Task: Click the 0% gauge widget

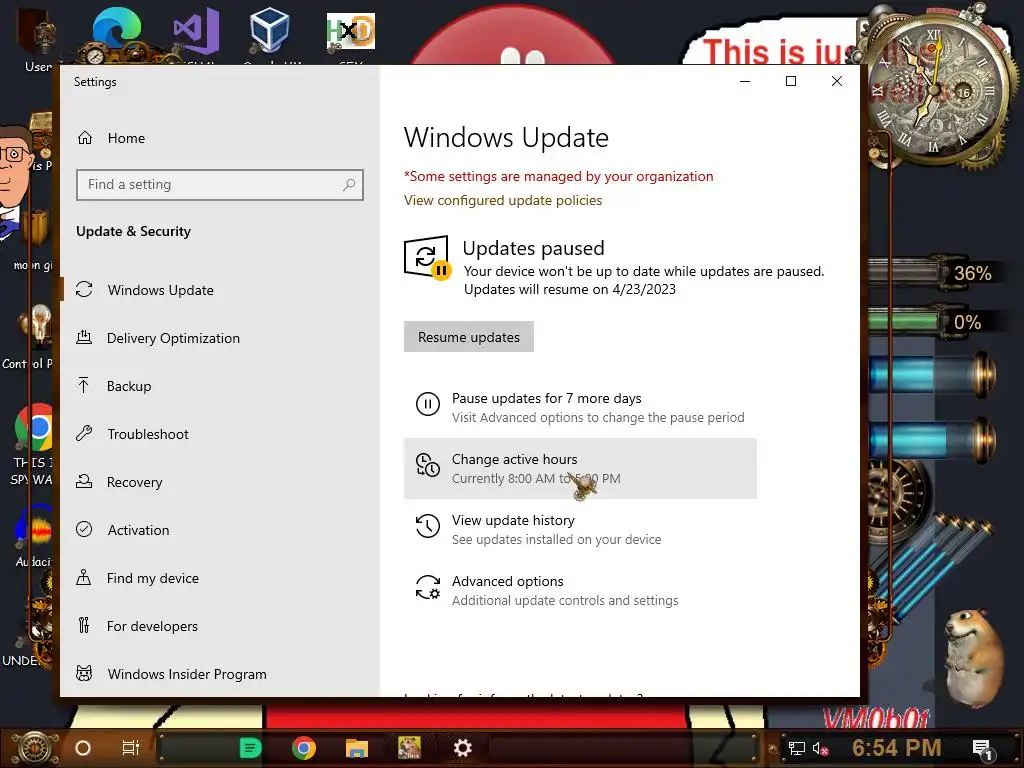Action: tap(935, 322)
